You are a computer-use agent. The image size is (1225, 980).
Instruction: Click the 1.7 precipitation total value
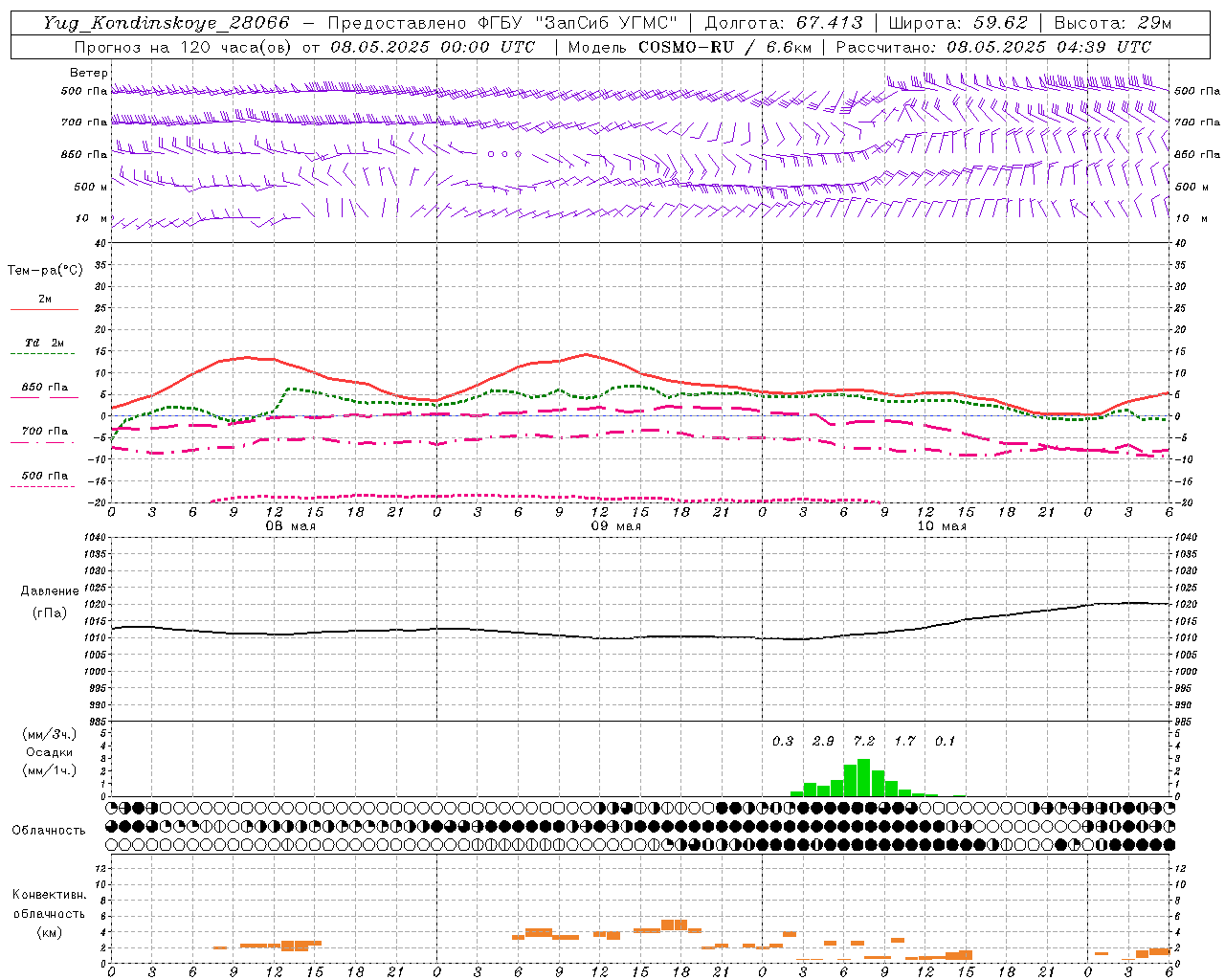click(x=904, y=741)
